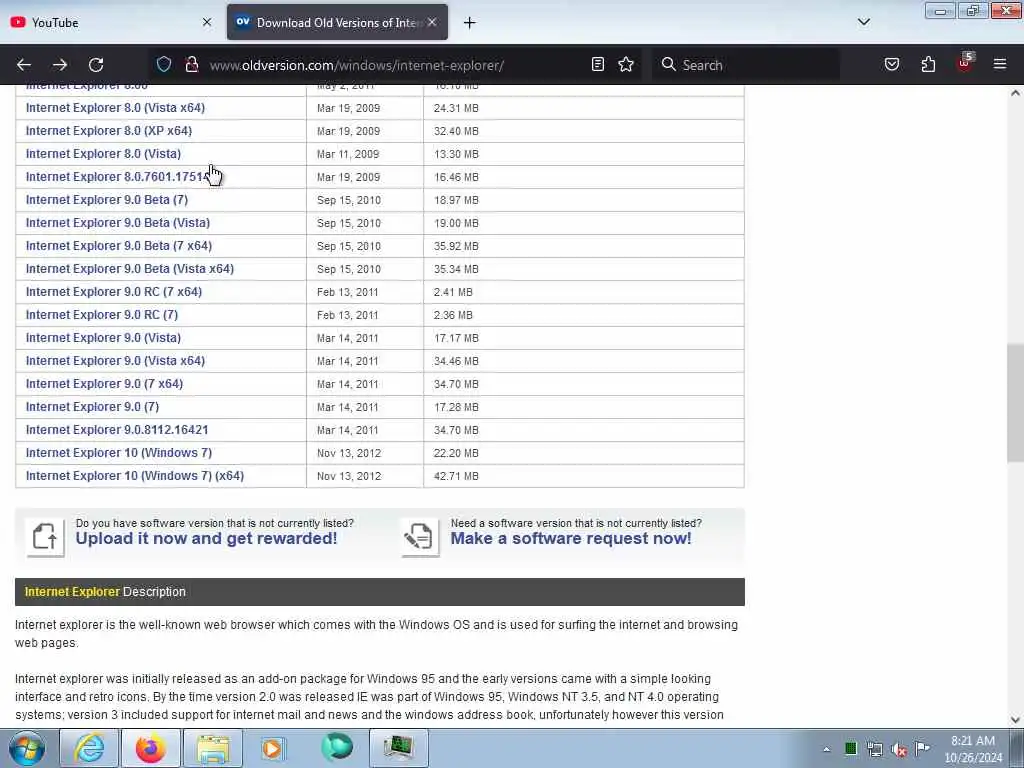Toggle reader view icon in address bar

tap(598, 64)
